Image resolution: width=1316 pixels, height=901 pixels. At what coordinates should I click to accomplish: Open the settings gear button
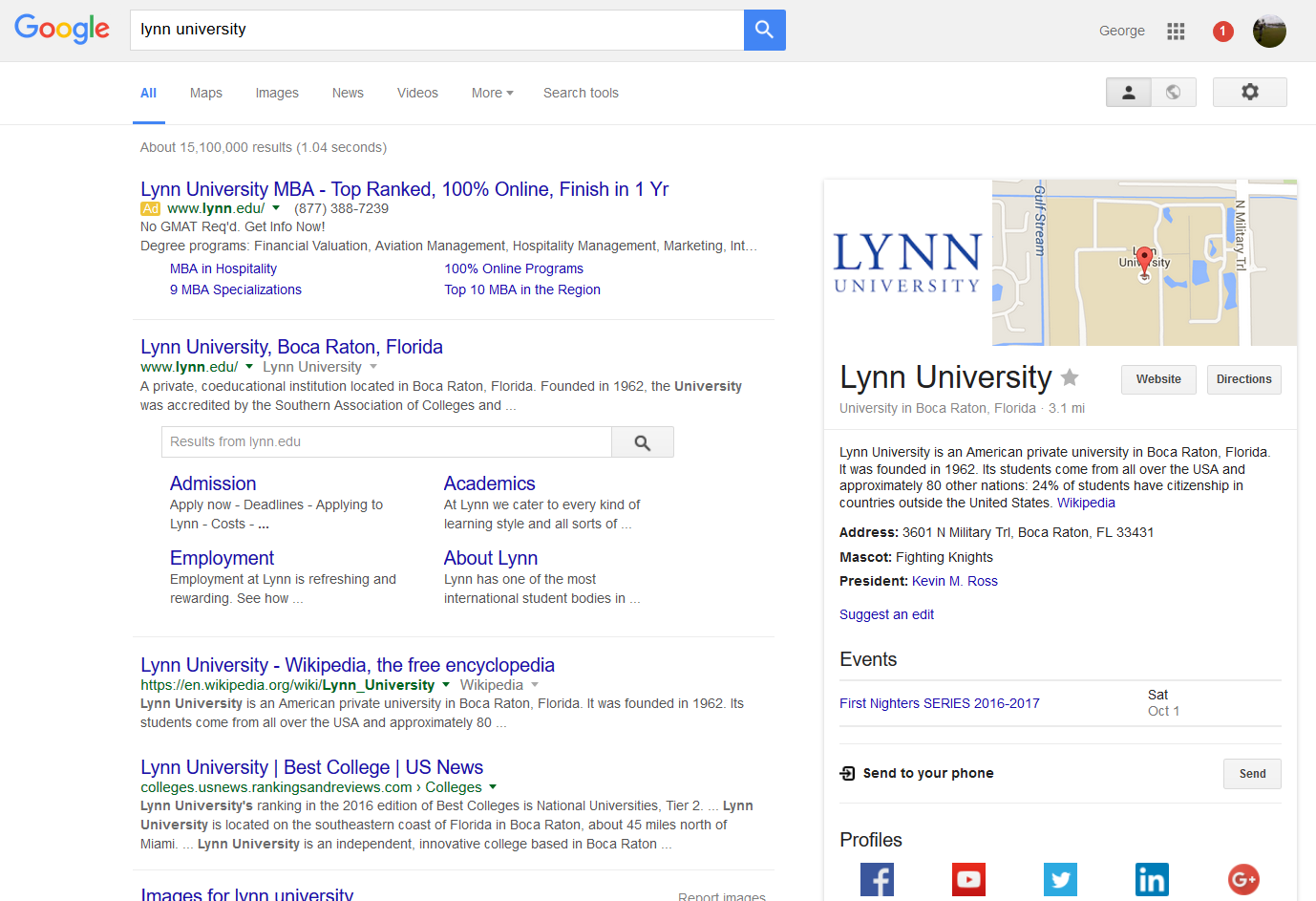pyautogui.click(x=1249, y=92)
